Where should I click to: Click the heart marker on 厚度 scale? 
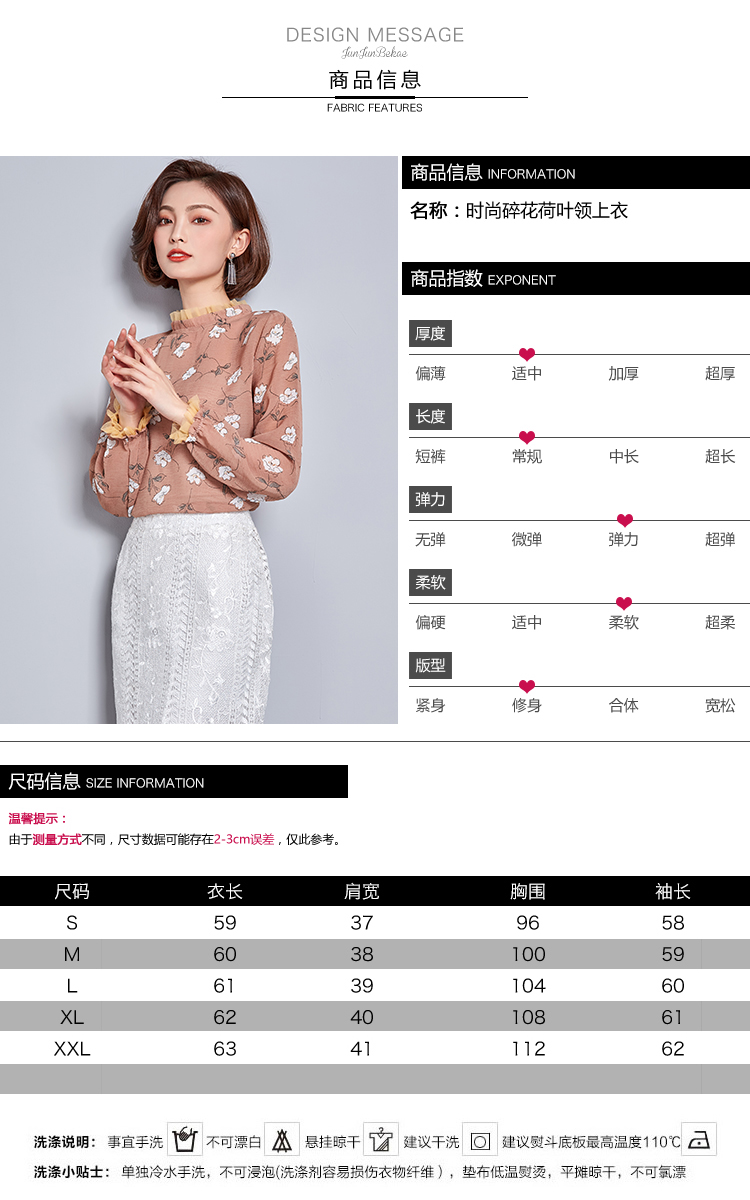coord(527,354)
